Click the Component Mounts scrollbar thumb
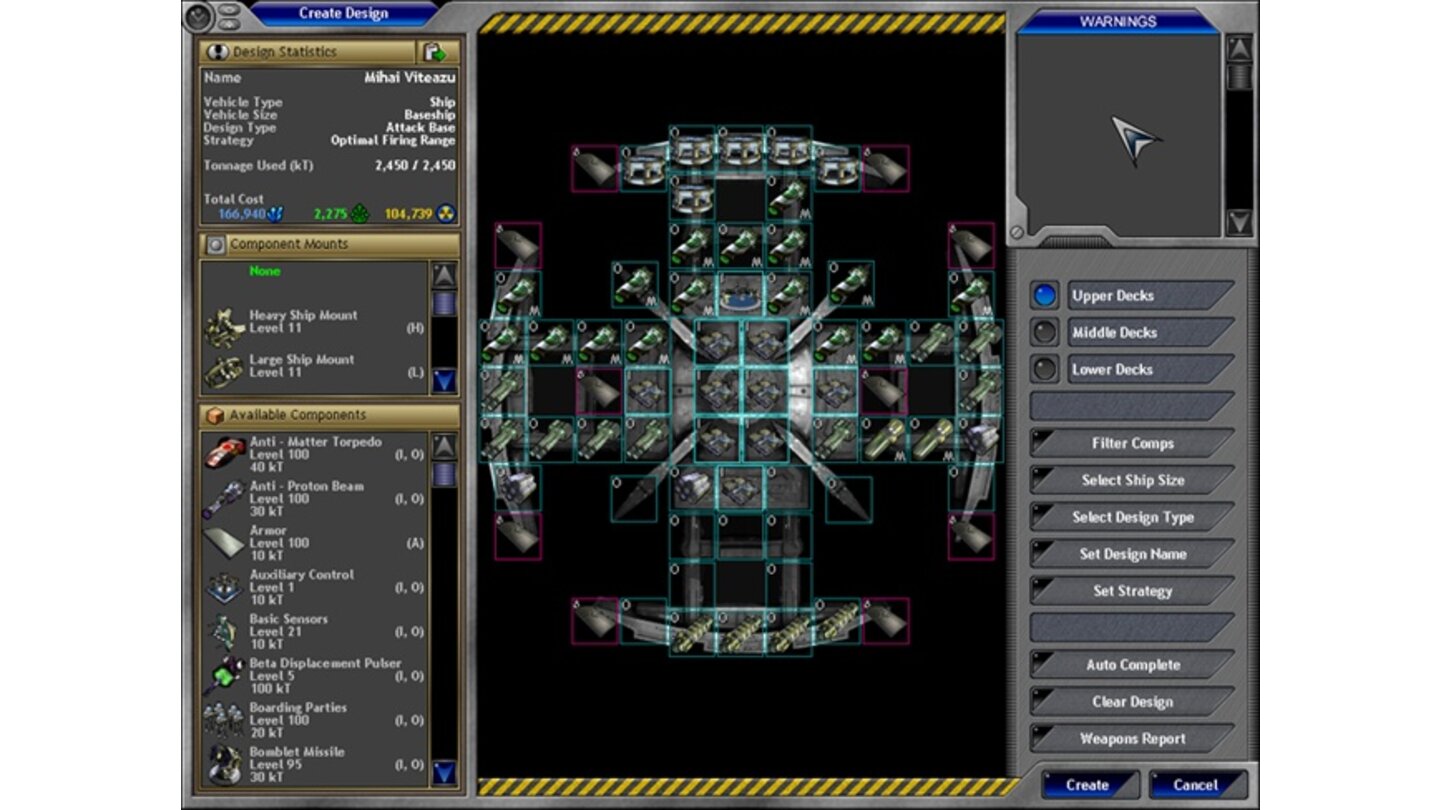 pyautogui.click(x=444, y=304)
